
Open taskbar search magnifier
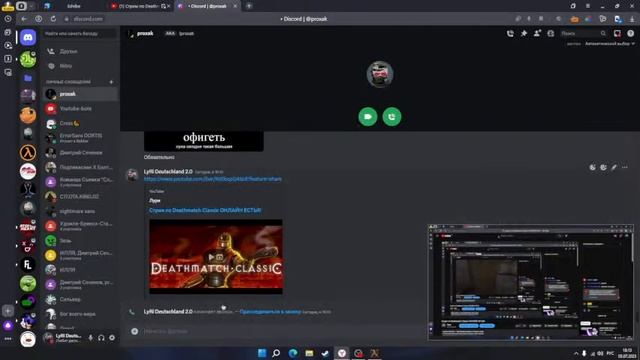click(276, 353)
